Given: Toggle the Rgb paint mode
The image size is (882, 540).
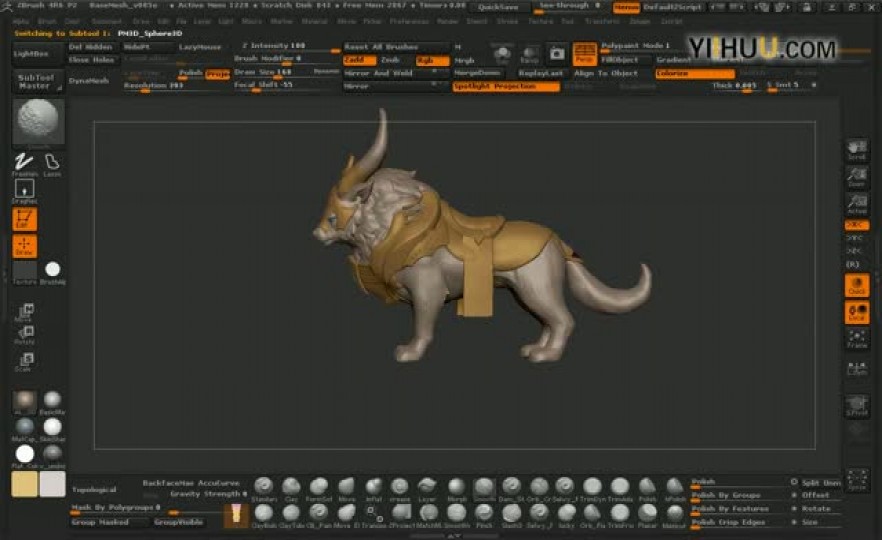Looking at the screenshot, I should (432, 60).
